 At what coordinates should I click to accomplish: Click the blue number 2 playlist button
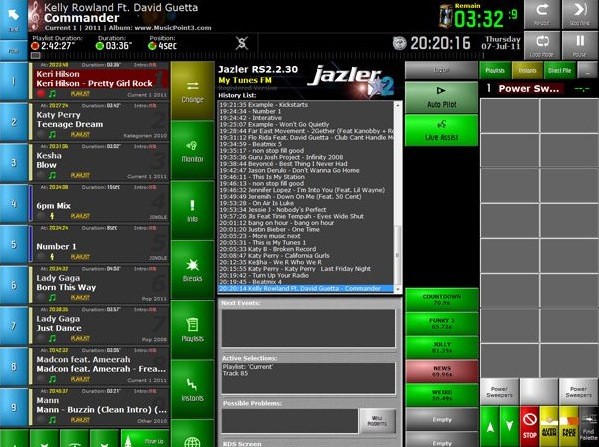(x=14, y=122)
